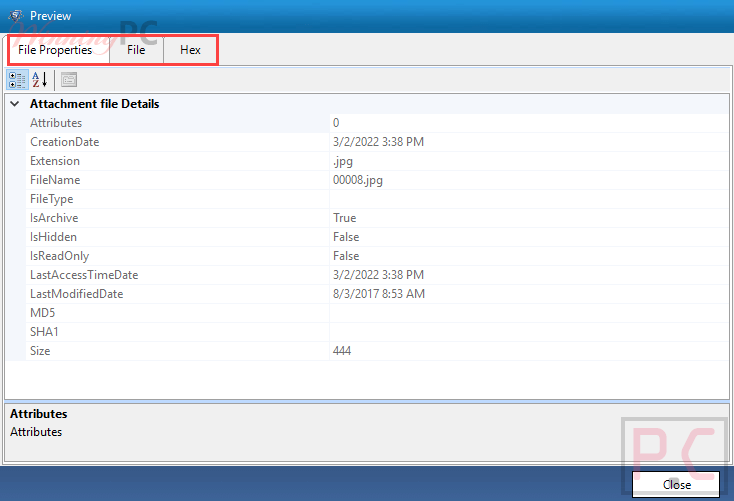The image size is (734, 501).
Task: Click the empty FileType value field
Action: [529, 199]
